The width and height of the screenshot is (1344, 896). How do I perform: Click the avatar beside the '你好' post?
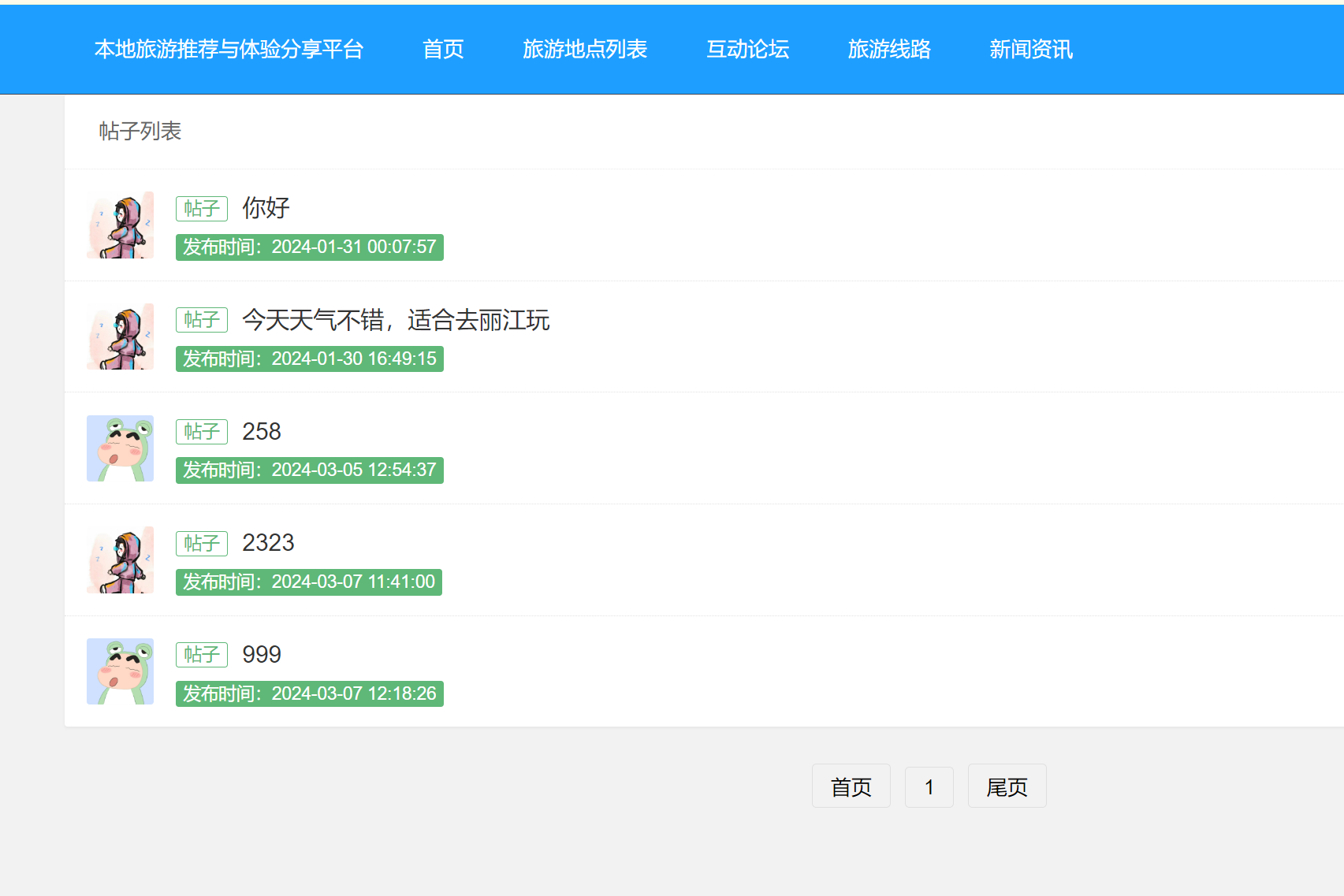[x=120, y=225]
